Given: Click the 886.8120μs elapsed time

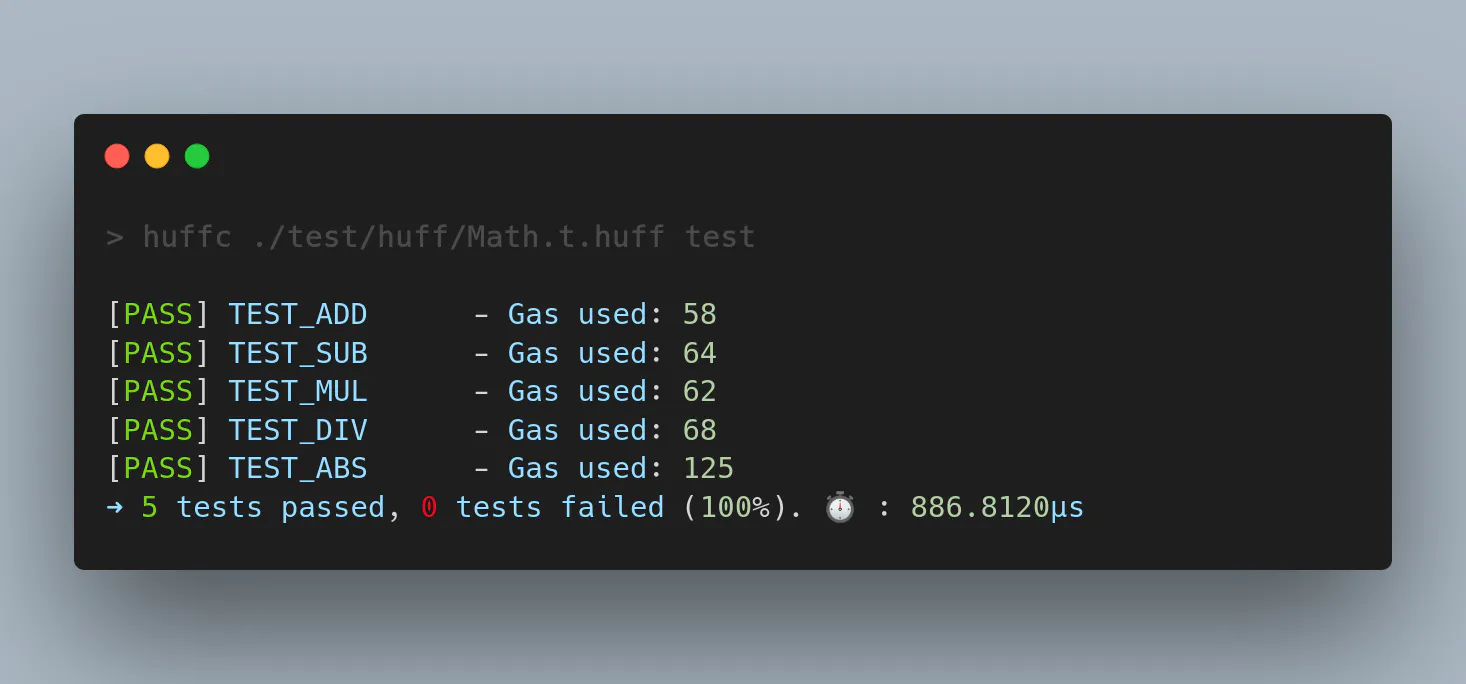Looking at the screenshot, I should 996,507.
